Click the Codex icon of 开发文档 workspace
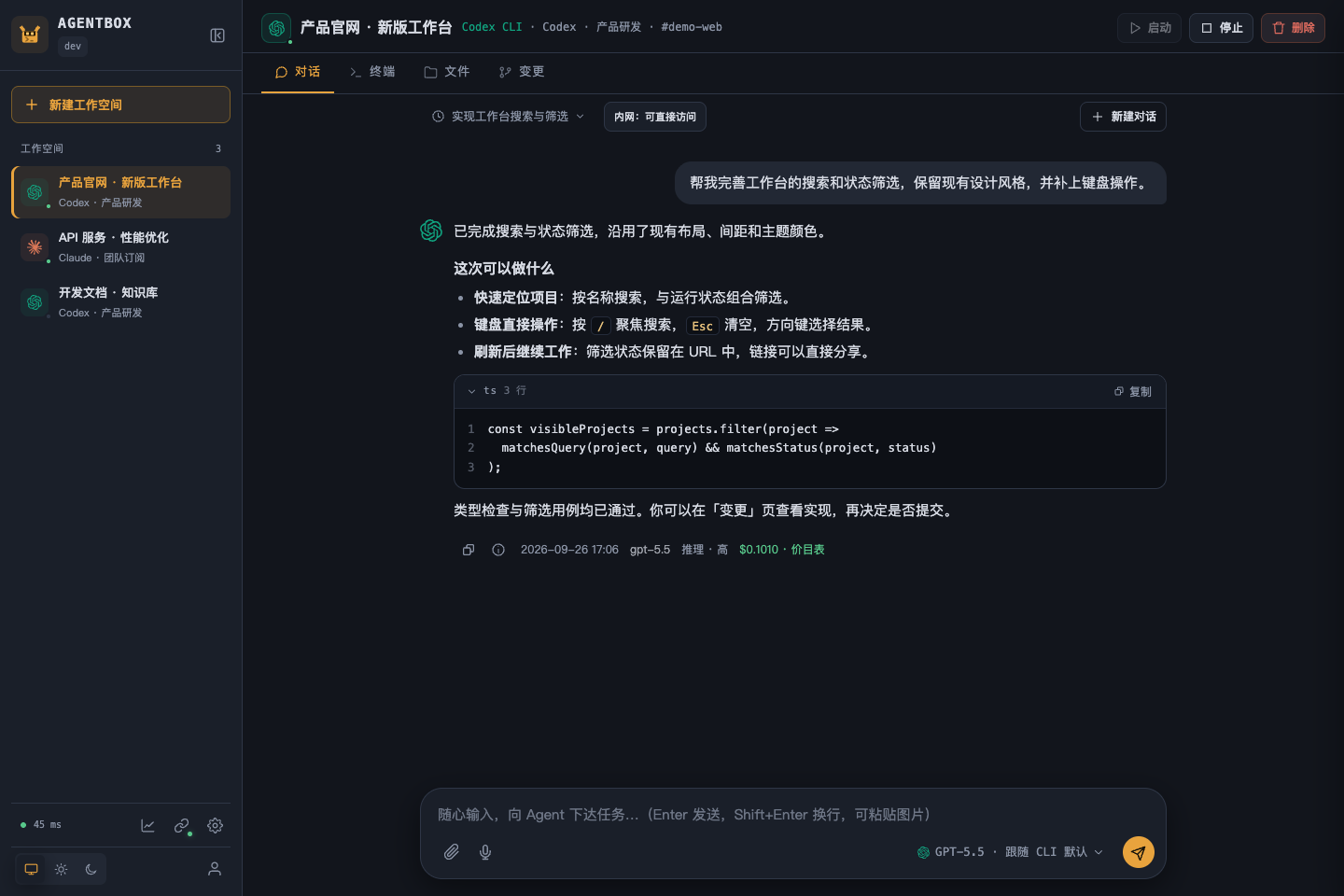Viewport: 1344px width, 896px height. tap(35, 302)
